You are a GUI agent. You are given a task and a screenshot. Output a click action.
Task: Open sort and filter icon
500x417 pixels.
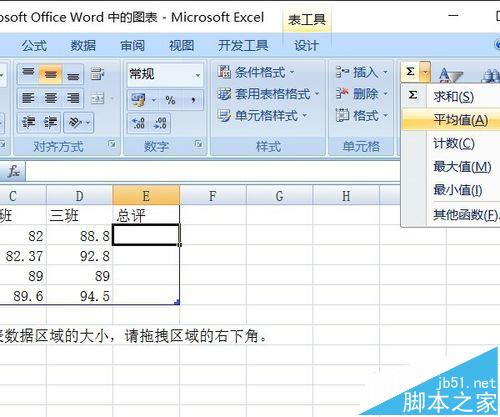pyautogui.click(x=450, y=74)
